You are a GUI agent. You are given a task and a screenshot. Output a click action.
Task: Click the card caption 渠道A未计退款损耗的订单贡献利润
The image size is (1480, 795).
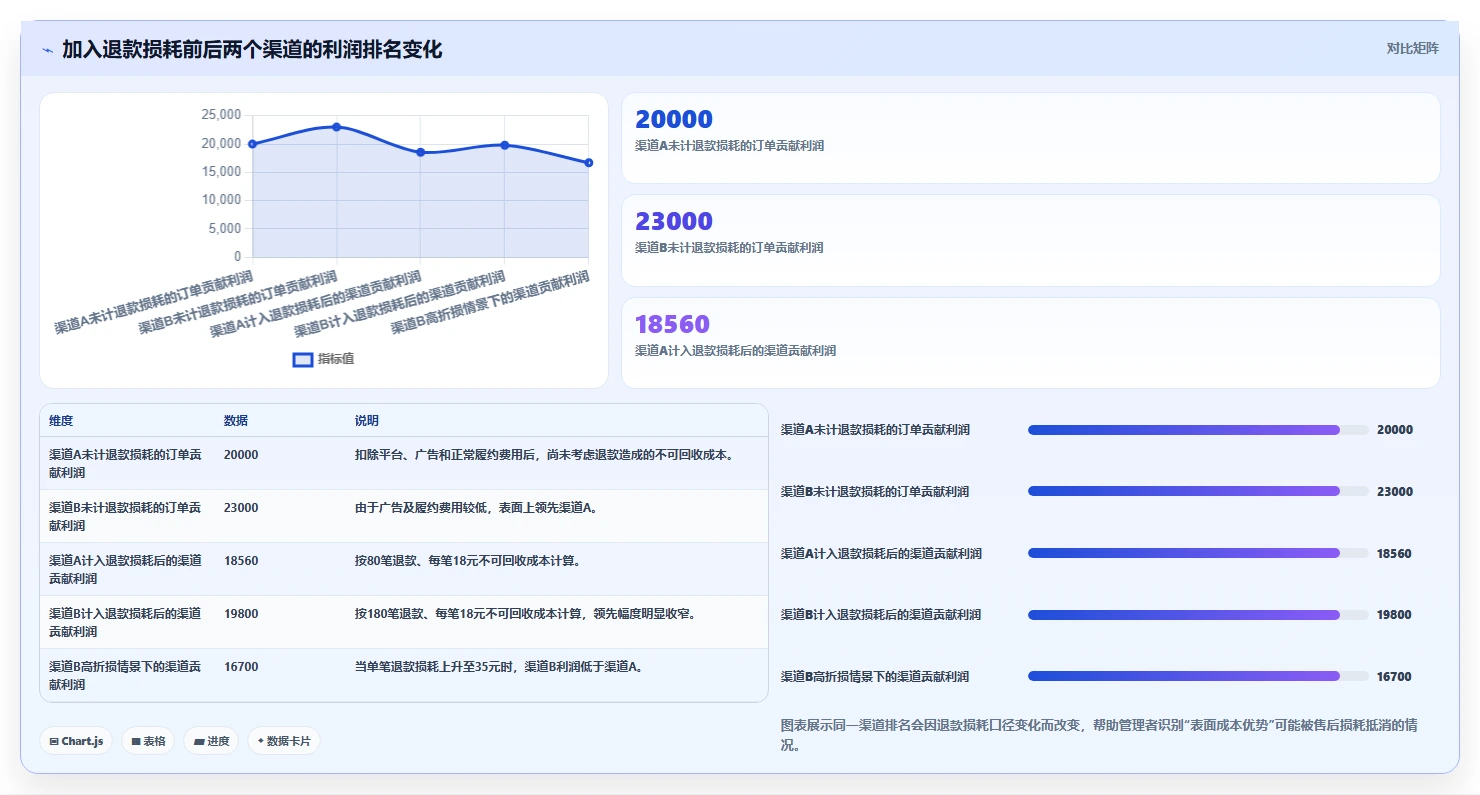click(729, 146)
